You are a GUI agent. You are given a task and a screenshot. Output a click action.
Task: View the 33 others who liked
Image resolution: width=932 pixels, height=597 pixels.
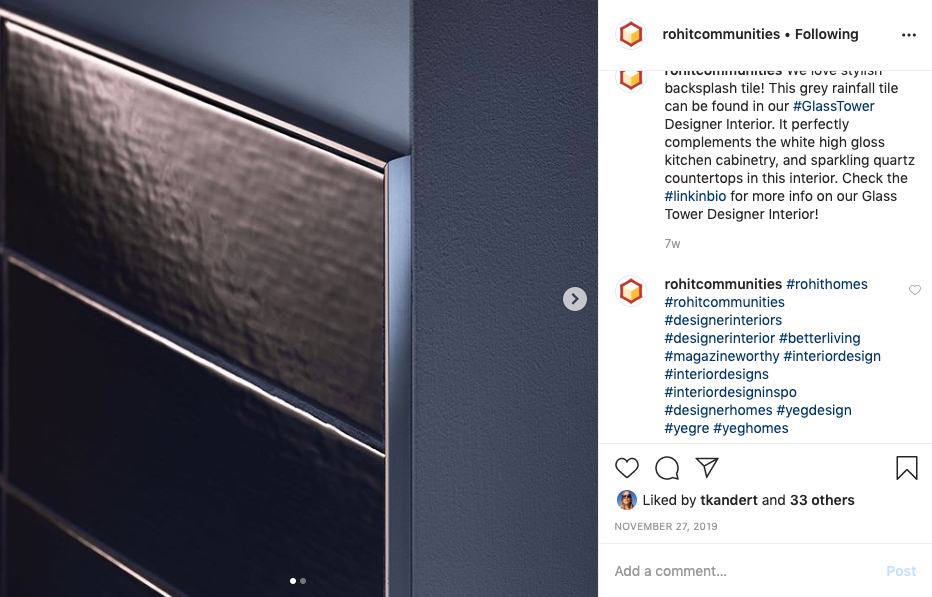[822, 500]
